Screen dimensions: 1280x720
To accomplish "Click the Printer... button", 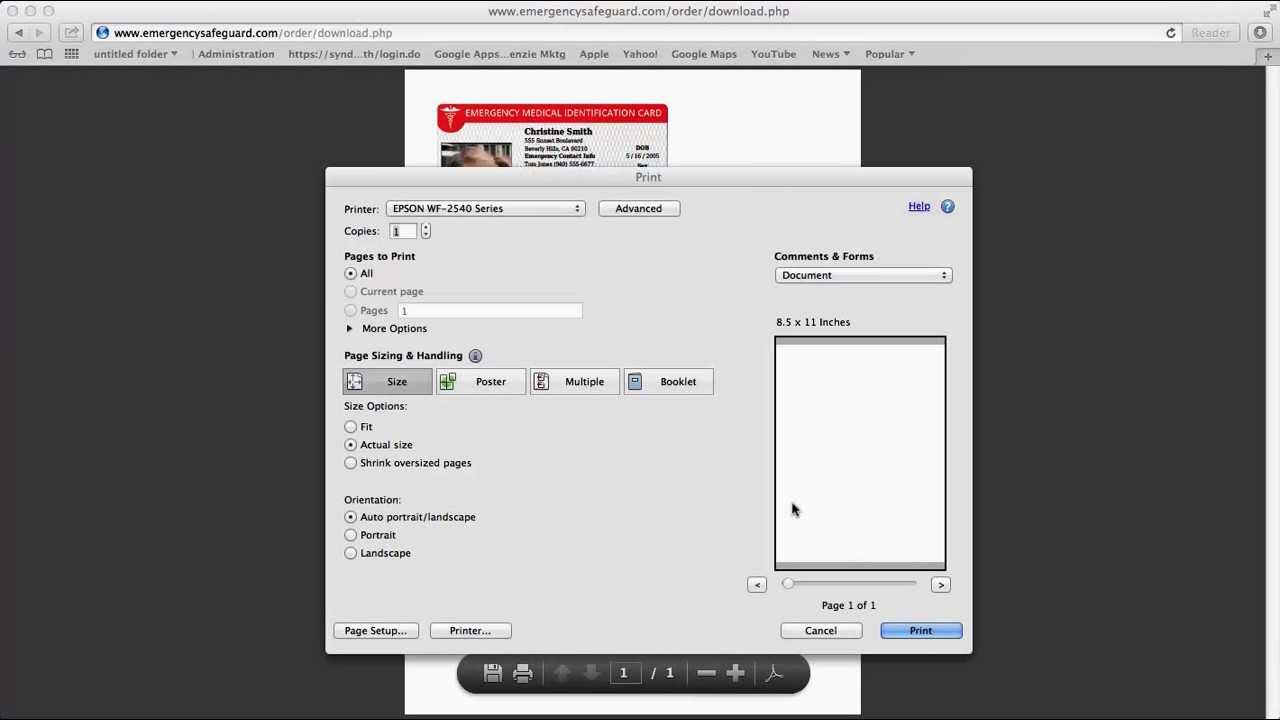I will [x=470, y=631].
